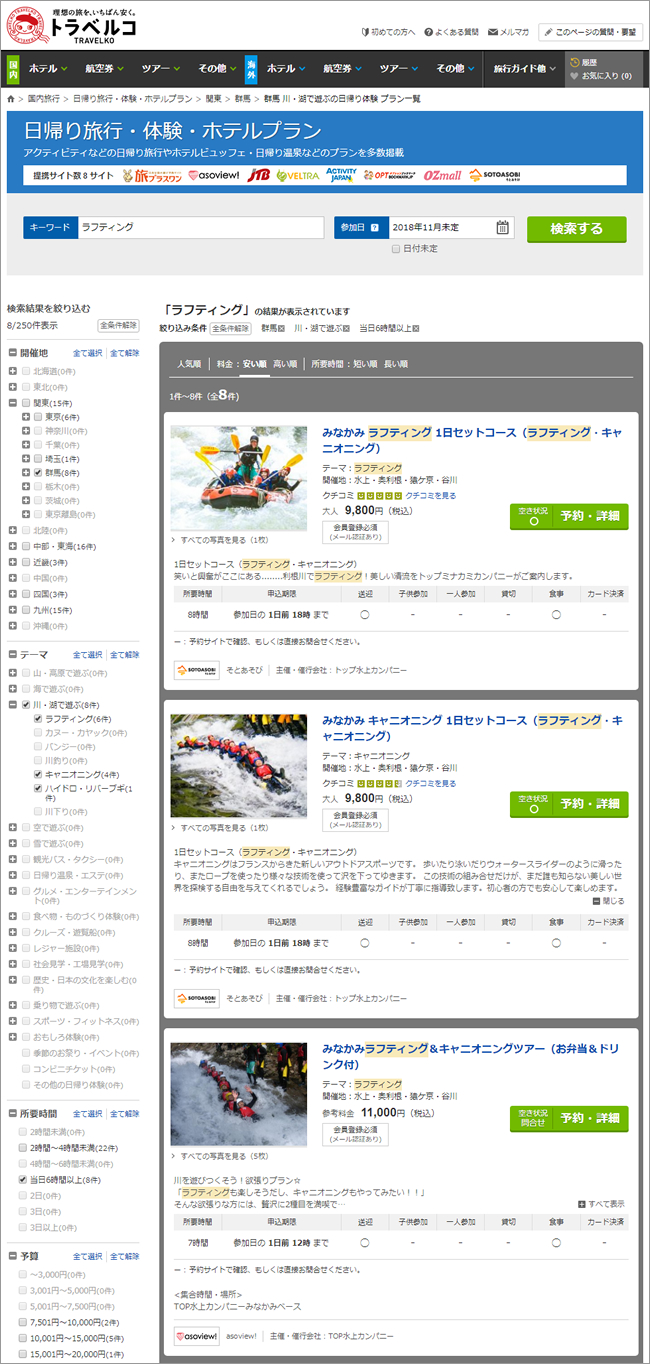Uncheck the 群馬 area checkbox

click(x=38, y=470)
